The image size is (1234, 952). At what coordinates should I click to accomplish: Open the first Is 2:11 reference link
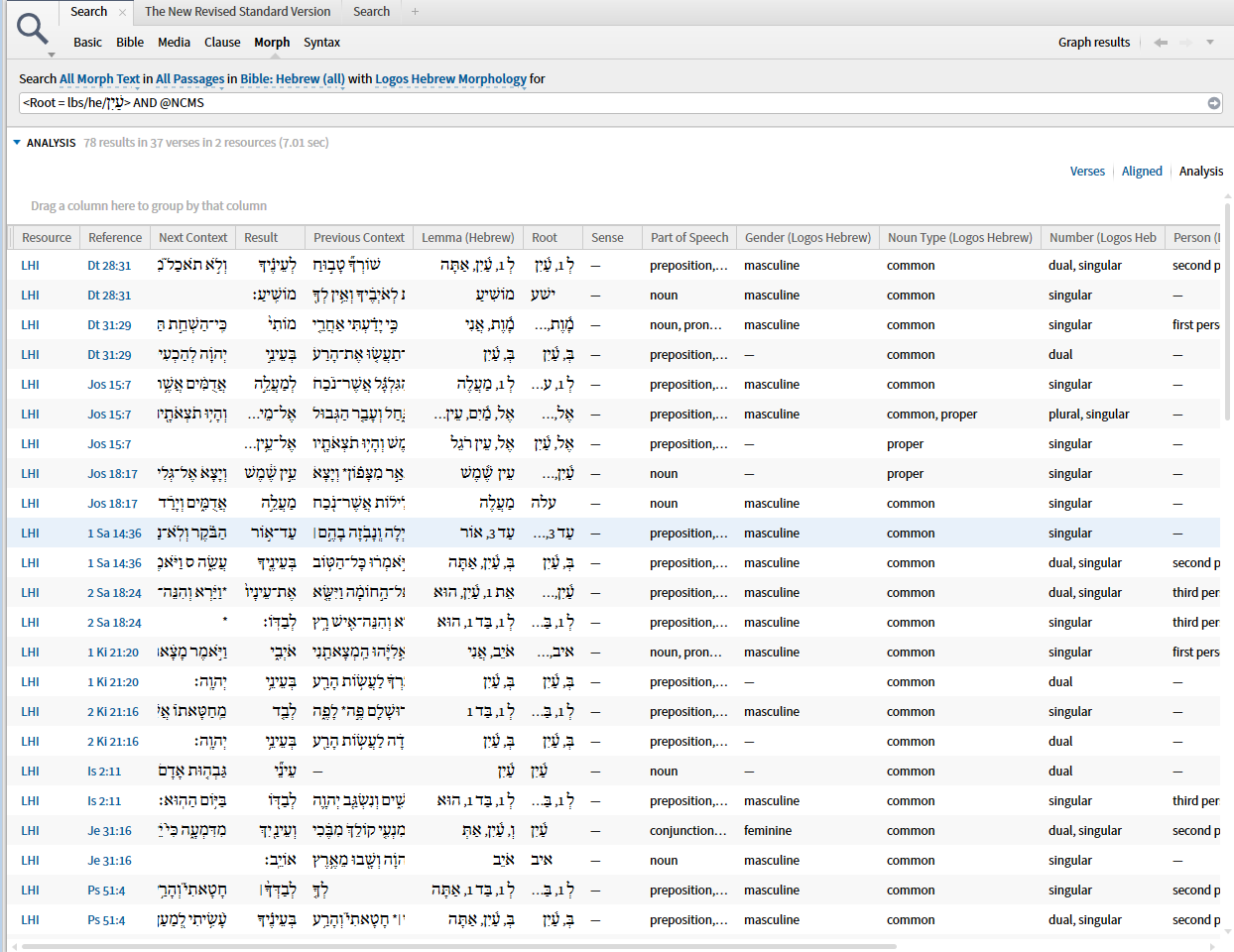pos(104,772)
